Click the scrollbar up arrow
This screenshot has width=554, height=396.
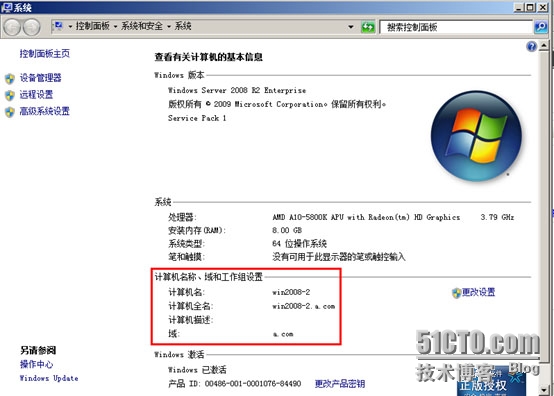[544, 46]
